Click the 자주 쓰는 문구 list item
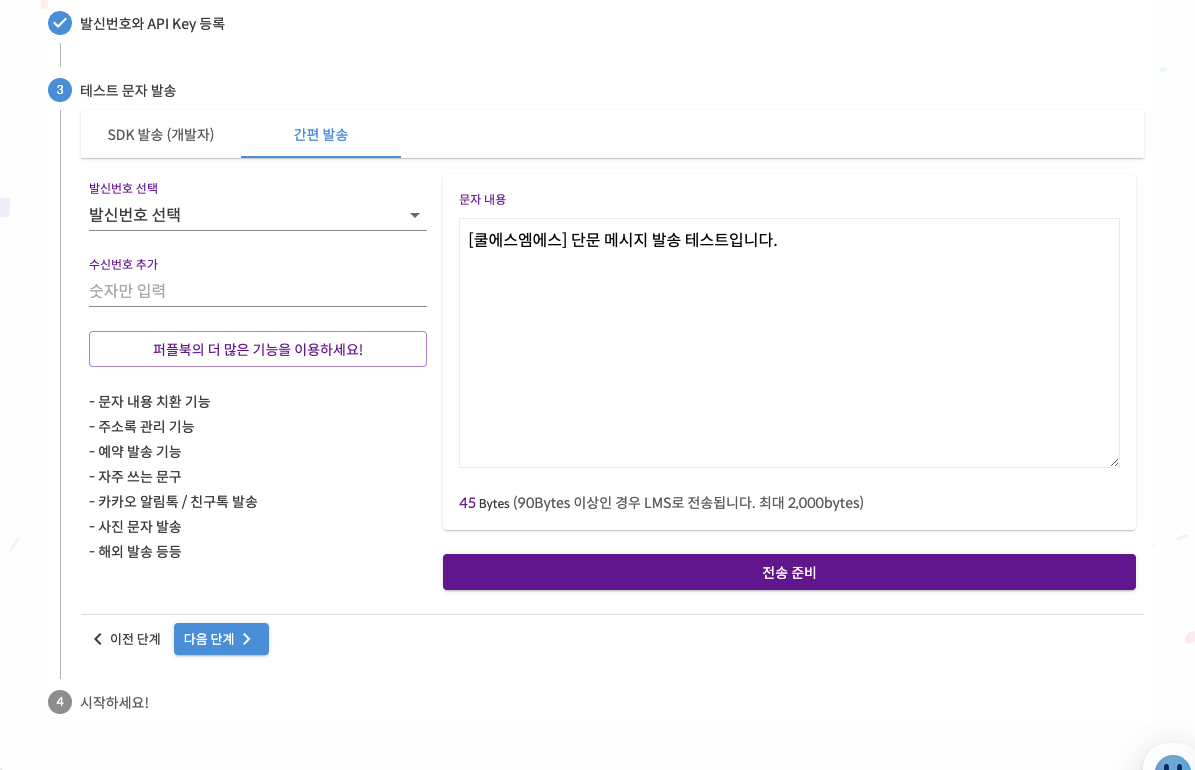This screenshot has height=770, width=1195. 135,476
